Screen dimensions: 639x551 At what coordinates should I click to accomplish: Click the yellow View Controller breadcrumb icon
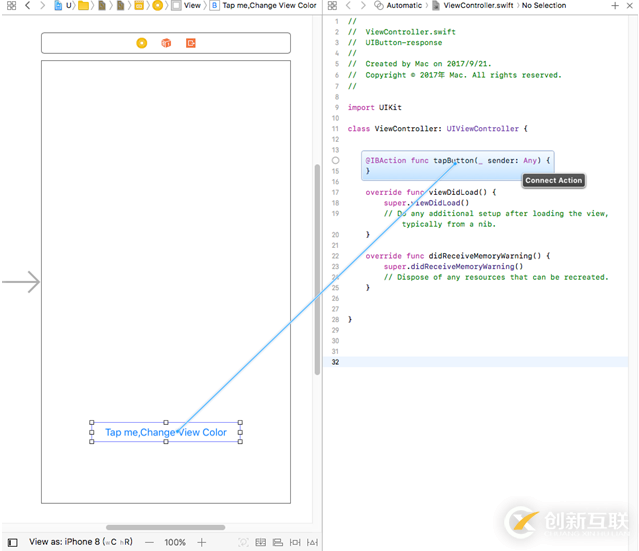pos(158,5)
